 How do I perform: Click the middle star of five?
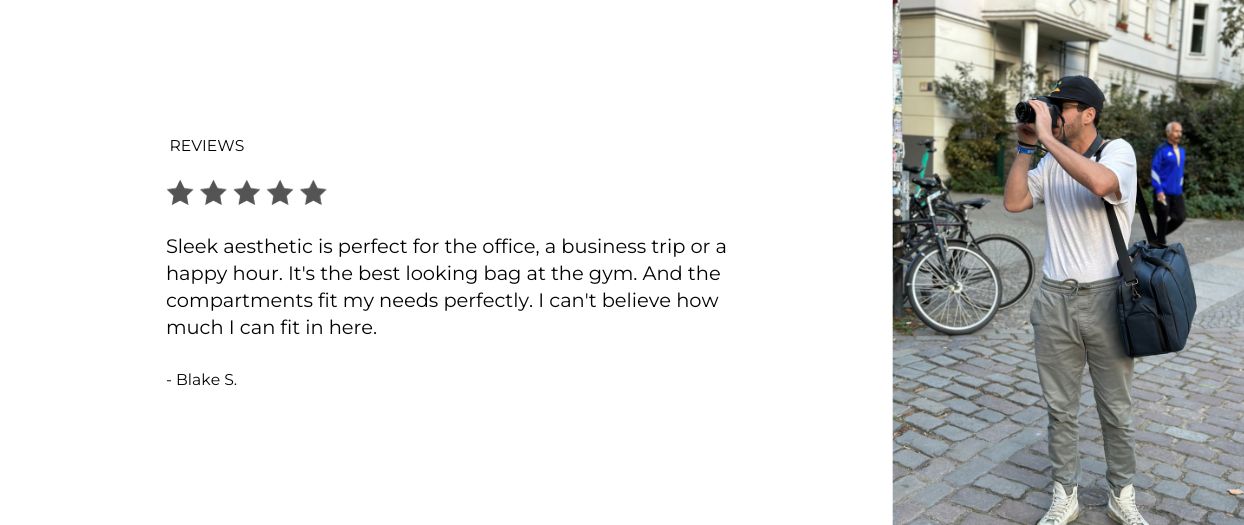247,193
